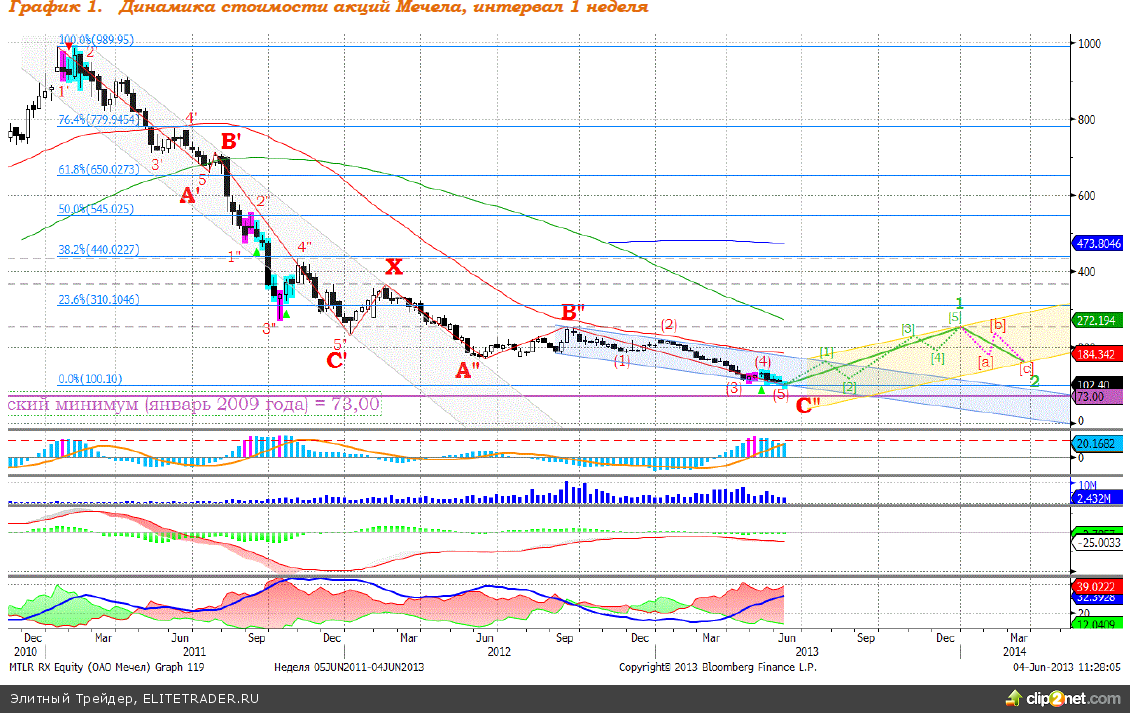
Task: Select the red 184.342 price tag
Action: pyautogui.click(x=1099, y=353)
